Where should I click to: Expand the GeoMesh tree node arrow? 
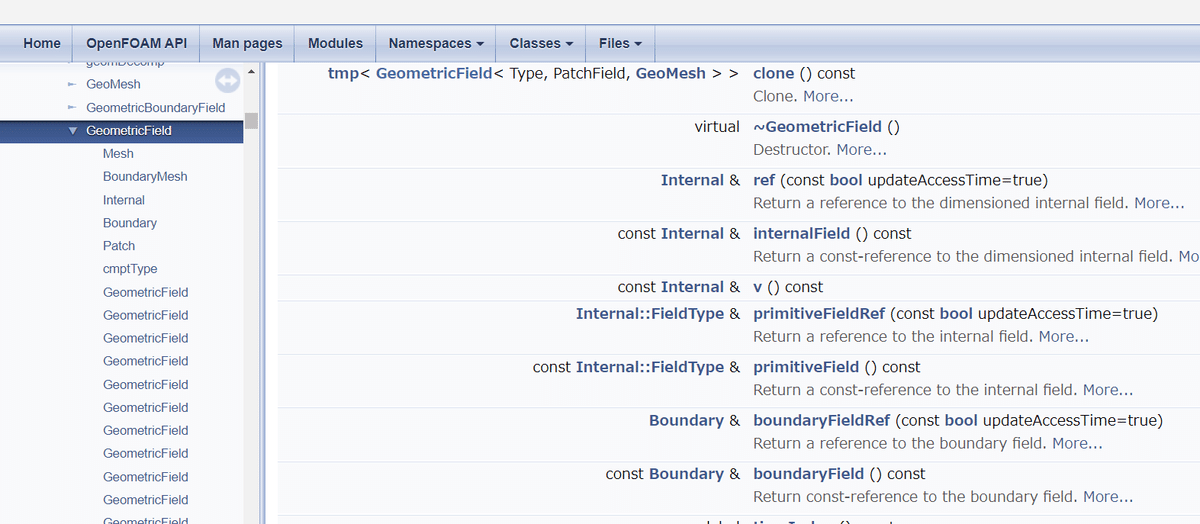(71, 85)
